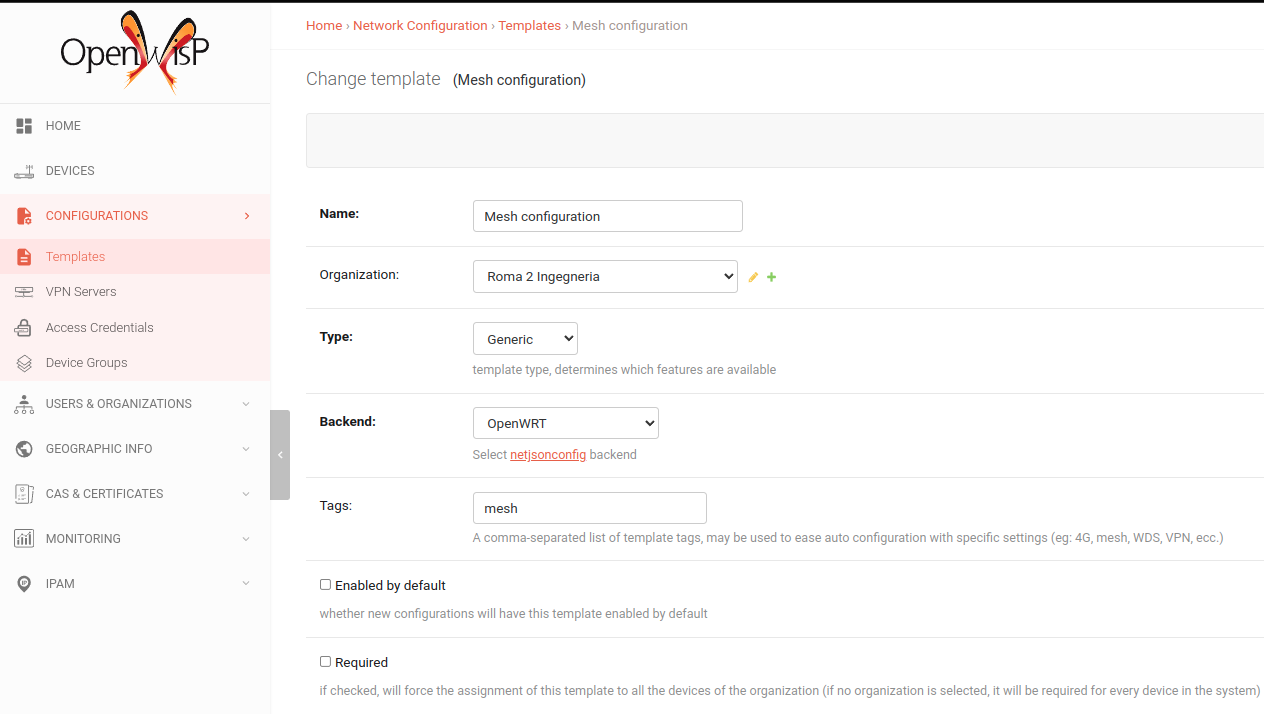This screenshot has height=714, width=1264.
Task: Select the Home grid icon in sidebar
Action: click(x=23, y=125)
